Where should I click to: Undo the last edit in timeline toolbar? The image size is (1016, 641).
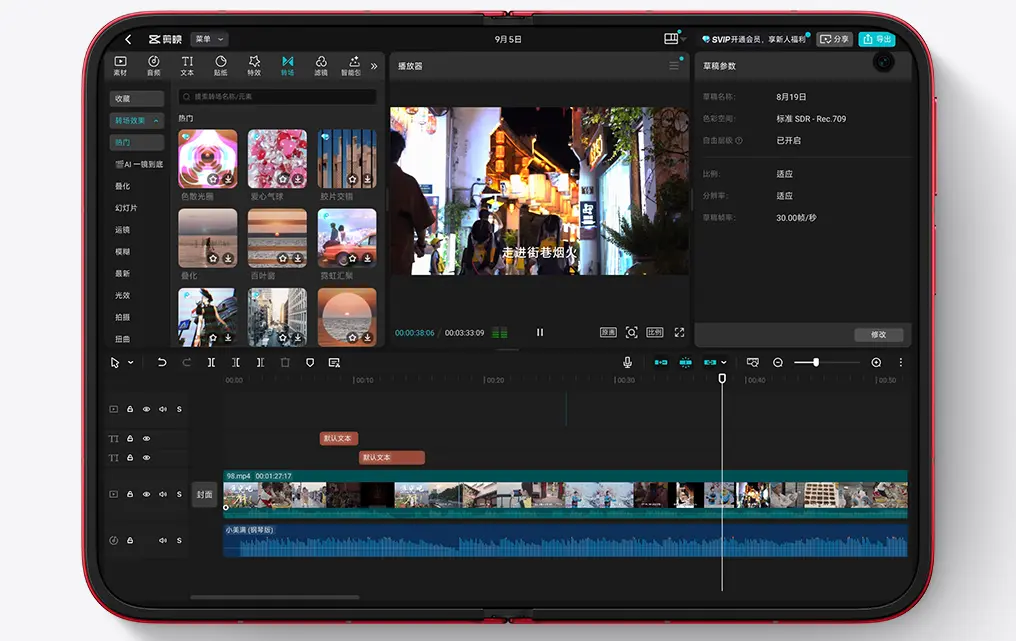coord(162,362)
